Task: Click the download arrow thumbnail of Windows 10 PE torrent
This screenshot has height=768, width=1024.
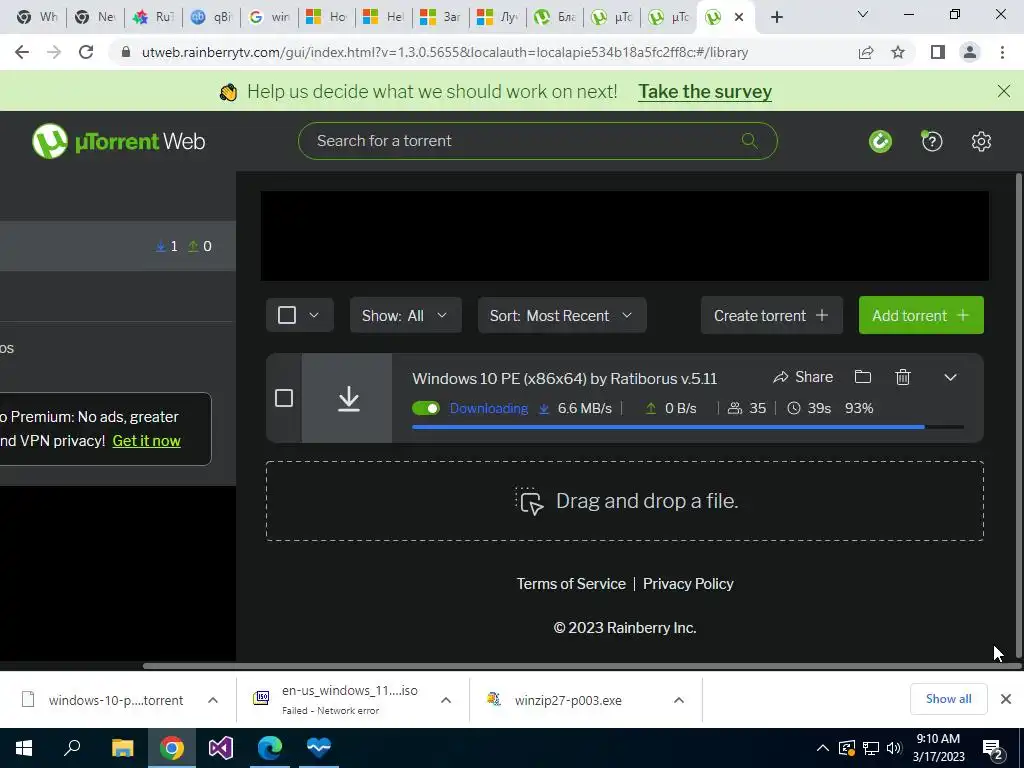Action: click(x=349, y=398)
